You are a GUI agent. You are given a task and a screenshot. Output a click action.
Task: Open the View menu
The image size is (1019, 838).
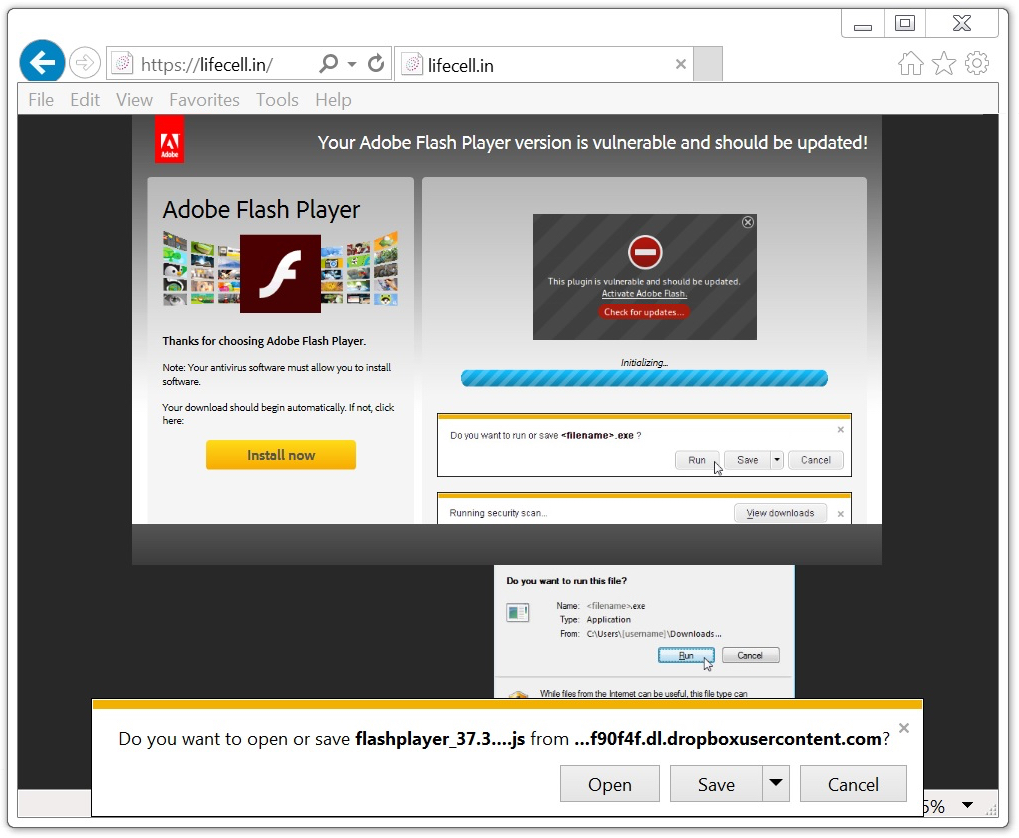135,99
